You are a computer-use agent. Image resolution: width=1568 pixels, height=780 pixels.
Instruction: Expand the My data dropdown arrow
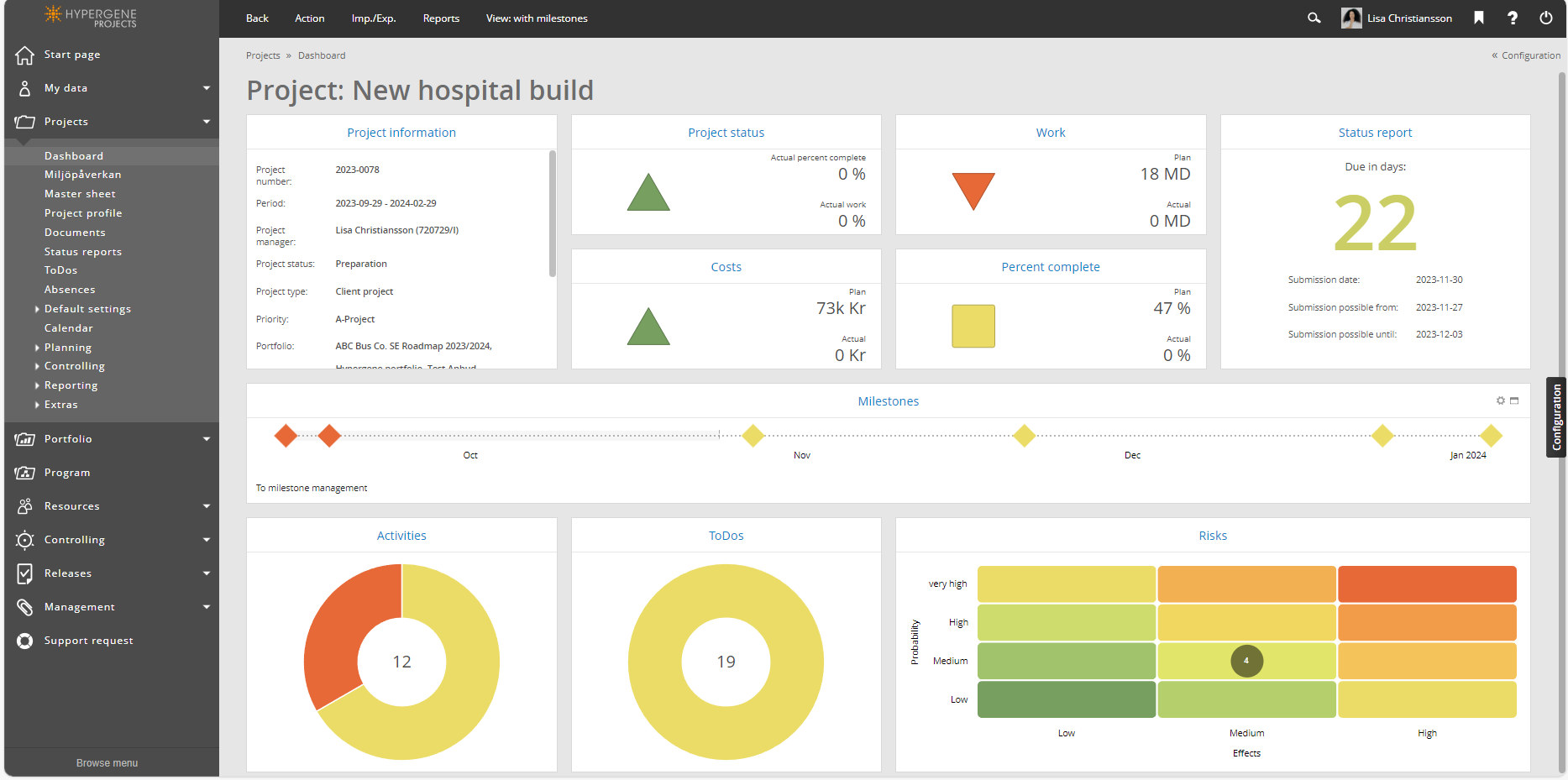coord(207,88)
